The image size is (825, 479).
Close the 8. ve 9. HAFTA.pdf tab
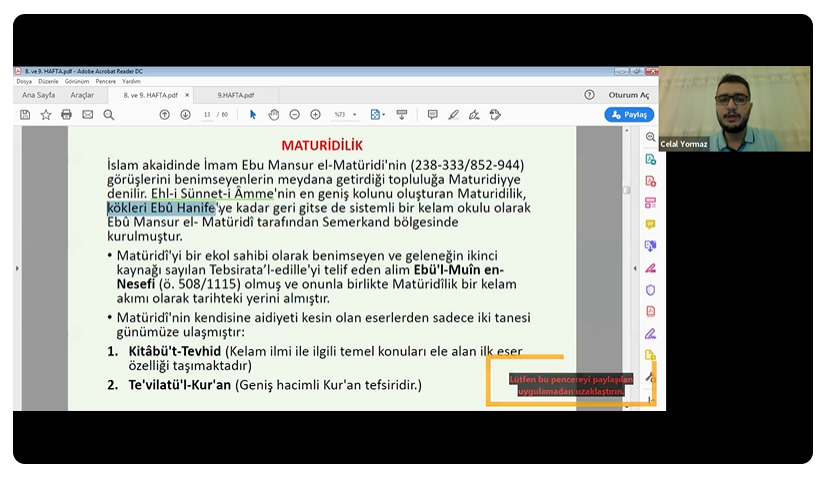(x=187, y=95)
